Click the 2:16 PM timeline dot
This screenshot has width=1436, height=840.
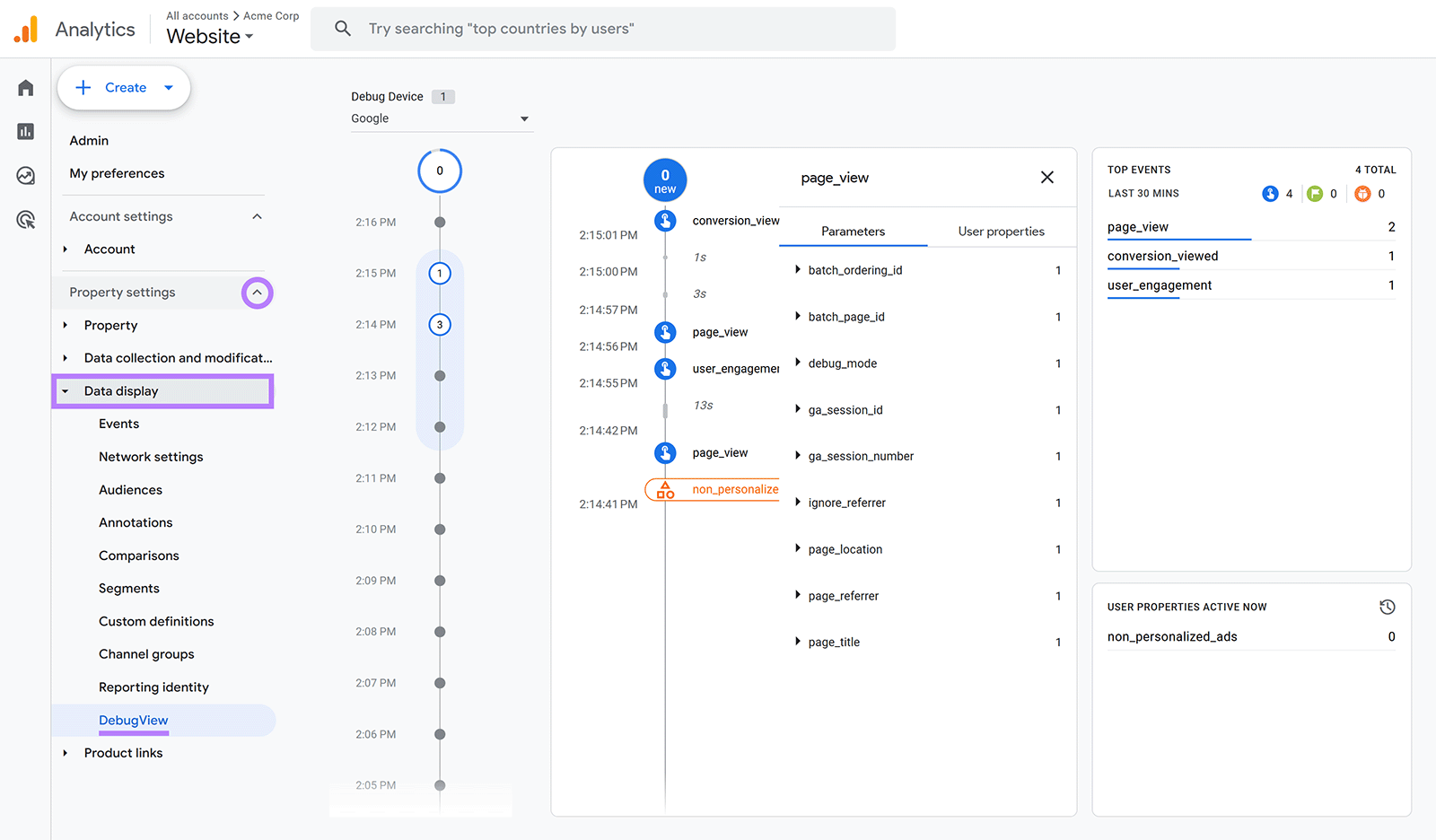pos(440,223)
